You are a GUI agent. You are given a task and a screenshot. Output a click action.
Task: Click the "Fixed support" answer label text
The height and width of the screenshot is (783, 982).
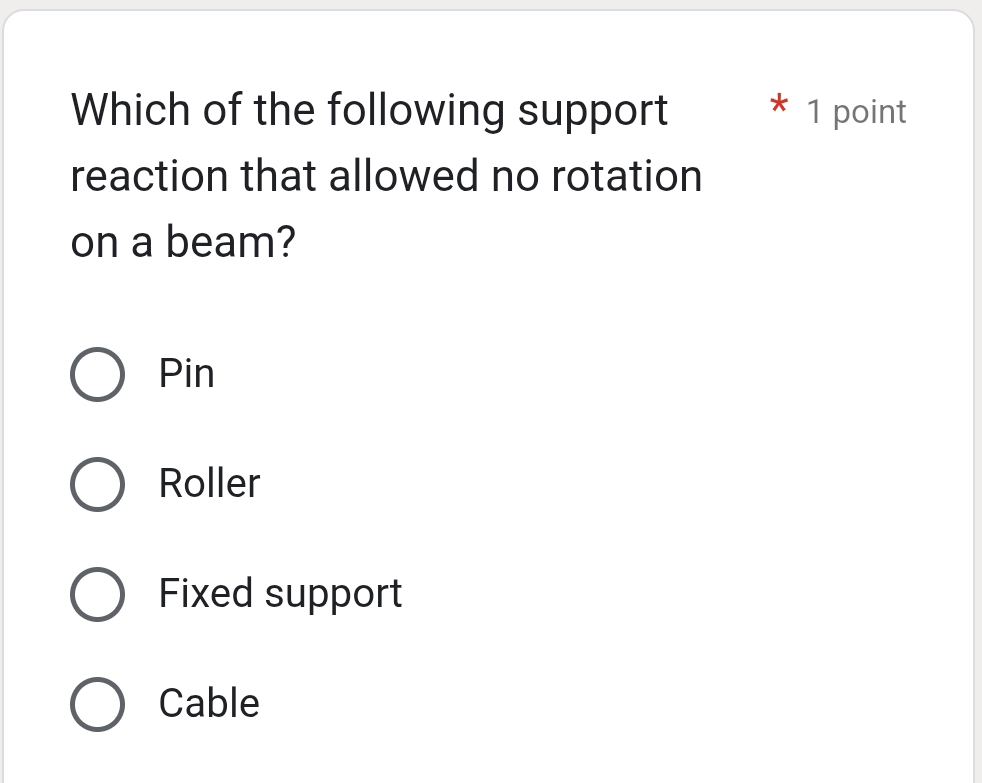(280, 593)
